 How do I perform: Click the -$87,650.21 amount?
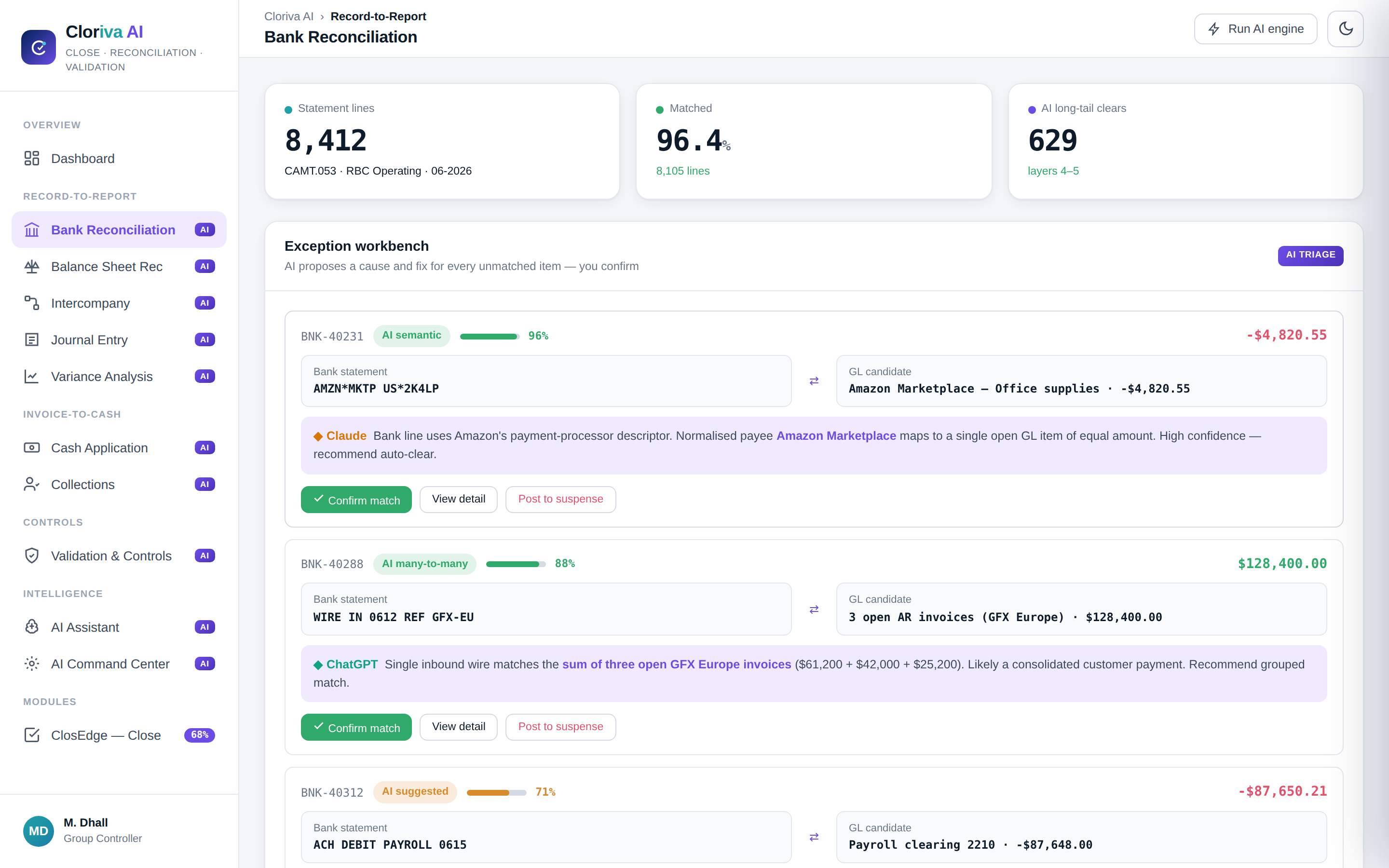(x=1282, y=792)
